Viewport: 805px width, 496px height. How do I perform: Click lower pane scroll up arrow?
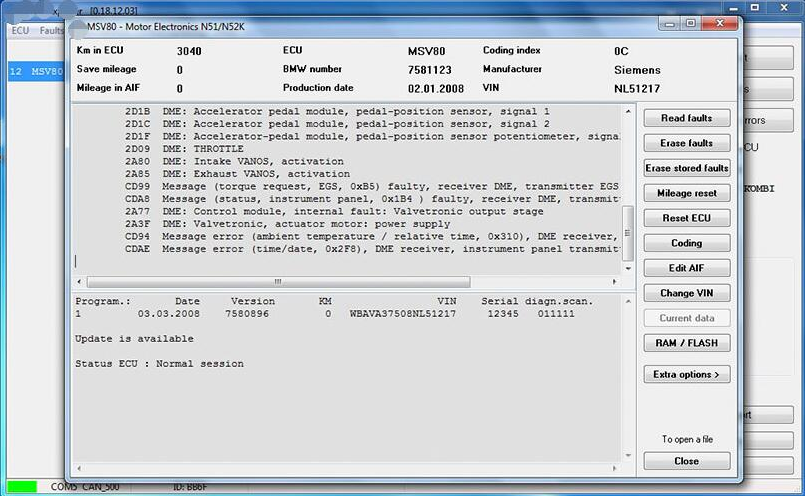[628, 301]
